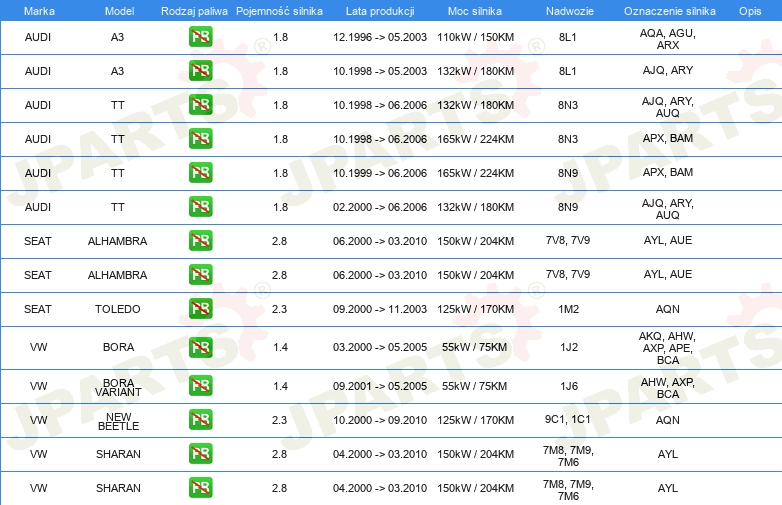Click engine codes AKQ, AHW, AXP, APE, BCA
The height and width of the screenshot is (505, 782).
tap(667, 348)
